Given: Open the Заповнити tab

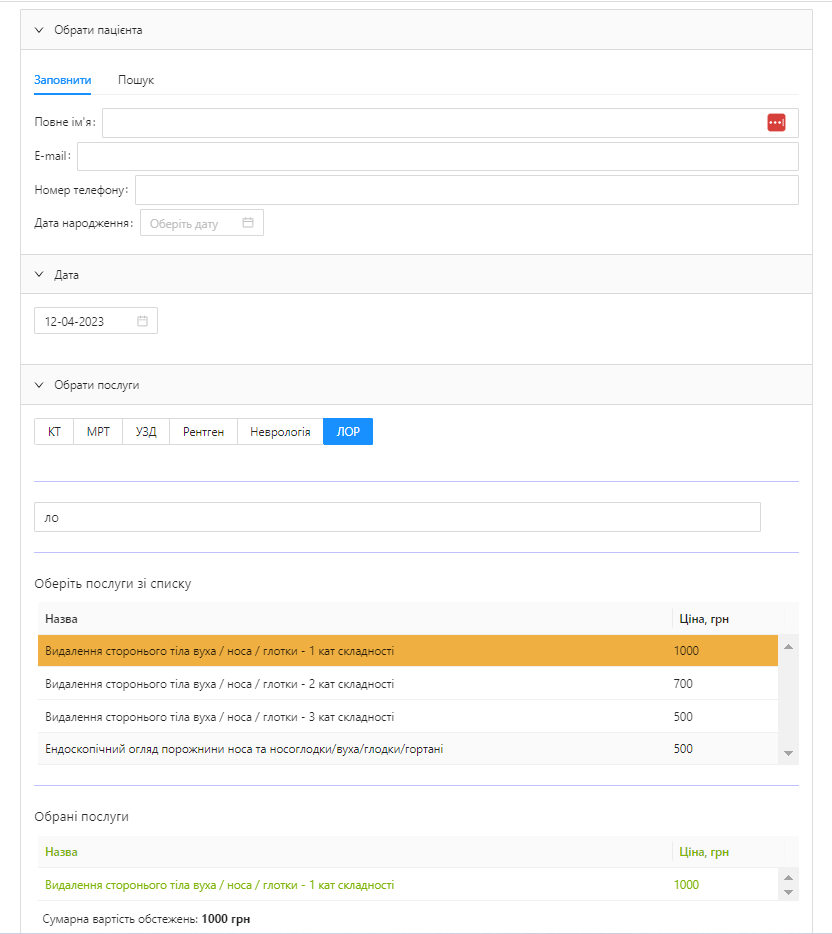Looking at the screenshot, I should tap(63, 80).
